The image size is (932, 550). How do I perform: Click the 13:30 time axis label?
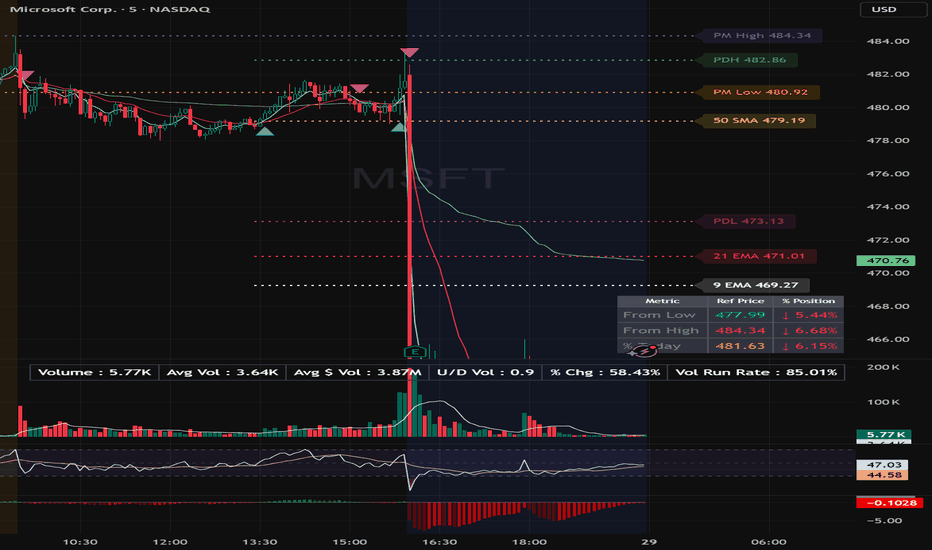(260, 542)
